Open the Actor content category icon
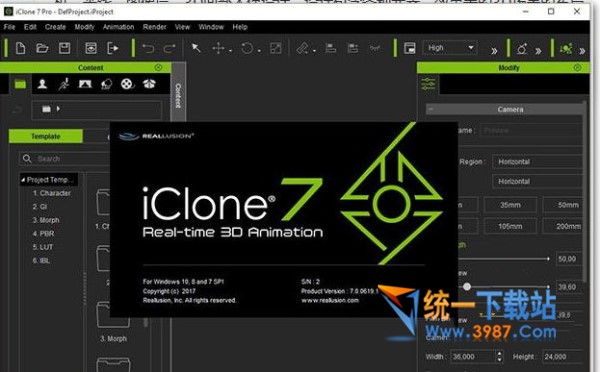600x372 pixels. coord(42,84)
